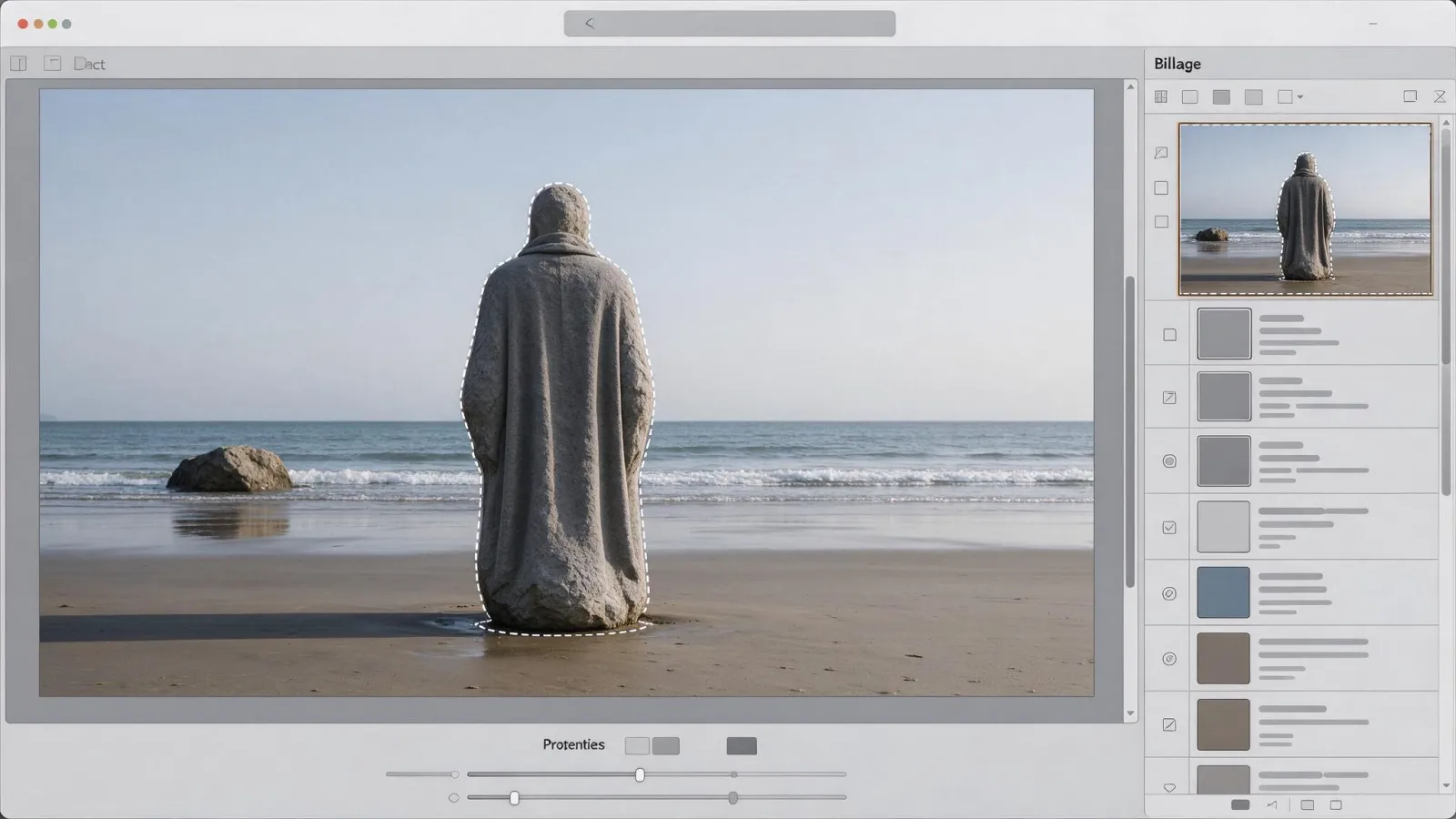Image resolution: width=1456 pixels, height=819 pixels.
Task: Click the triangle flag icon in bottom panel bar
Action: tap(1272, 804)
